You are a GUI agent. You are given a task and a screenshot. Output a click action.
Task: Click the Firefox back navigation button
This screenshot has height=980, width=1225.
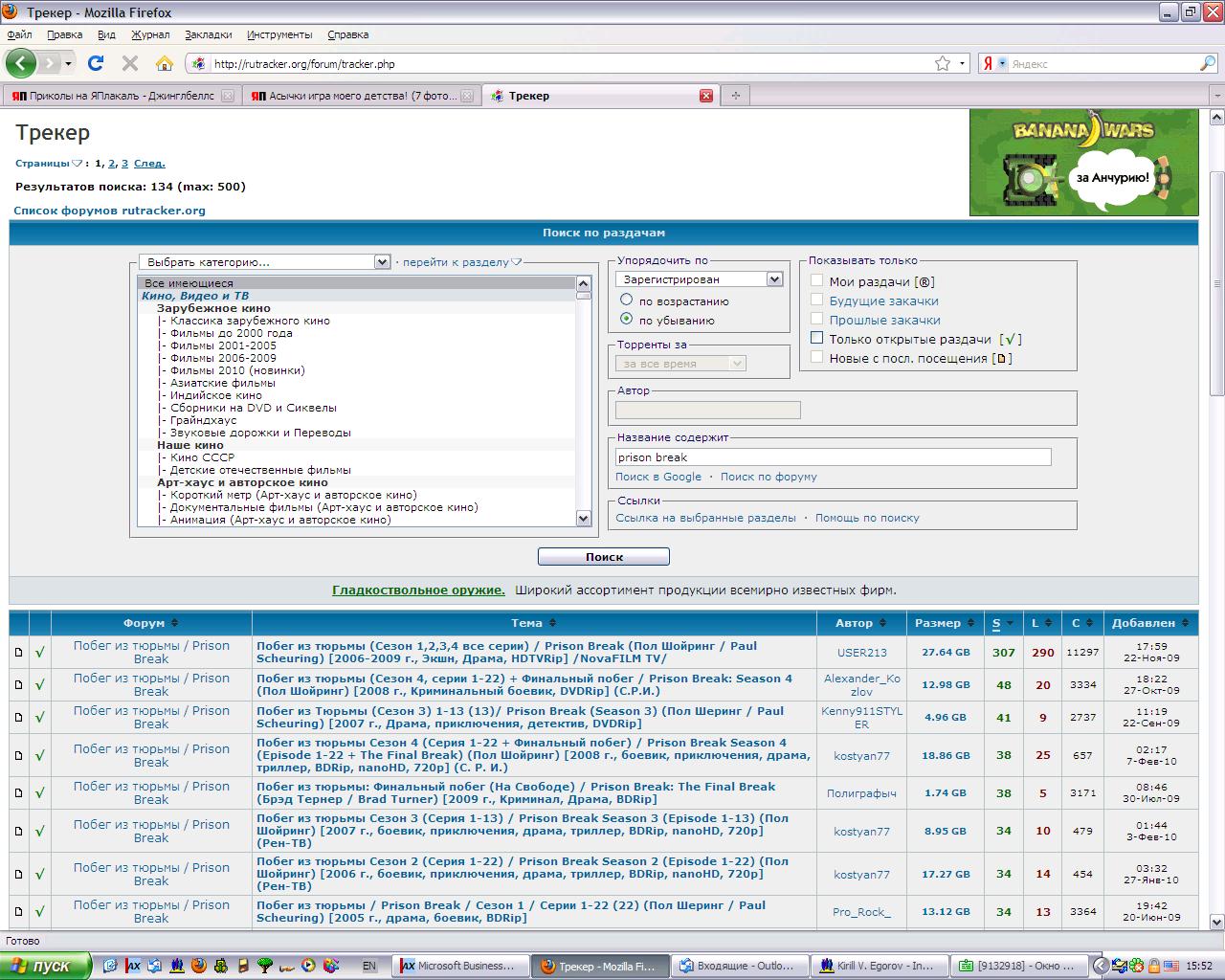click(x=21, y=64)
